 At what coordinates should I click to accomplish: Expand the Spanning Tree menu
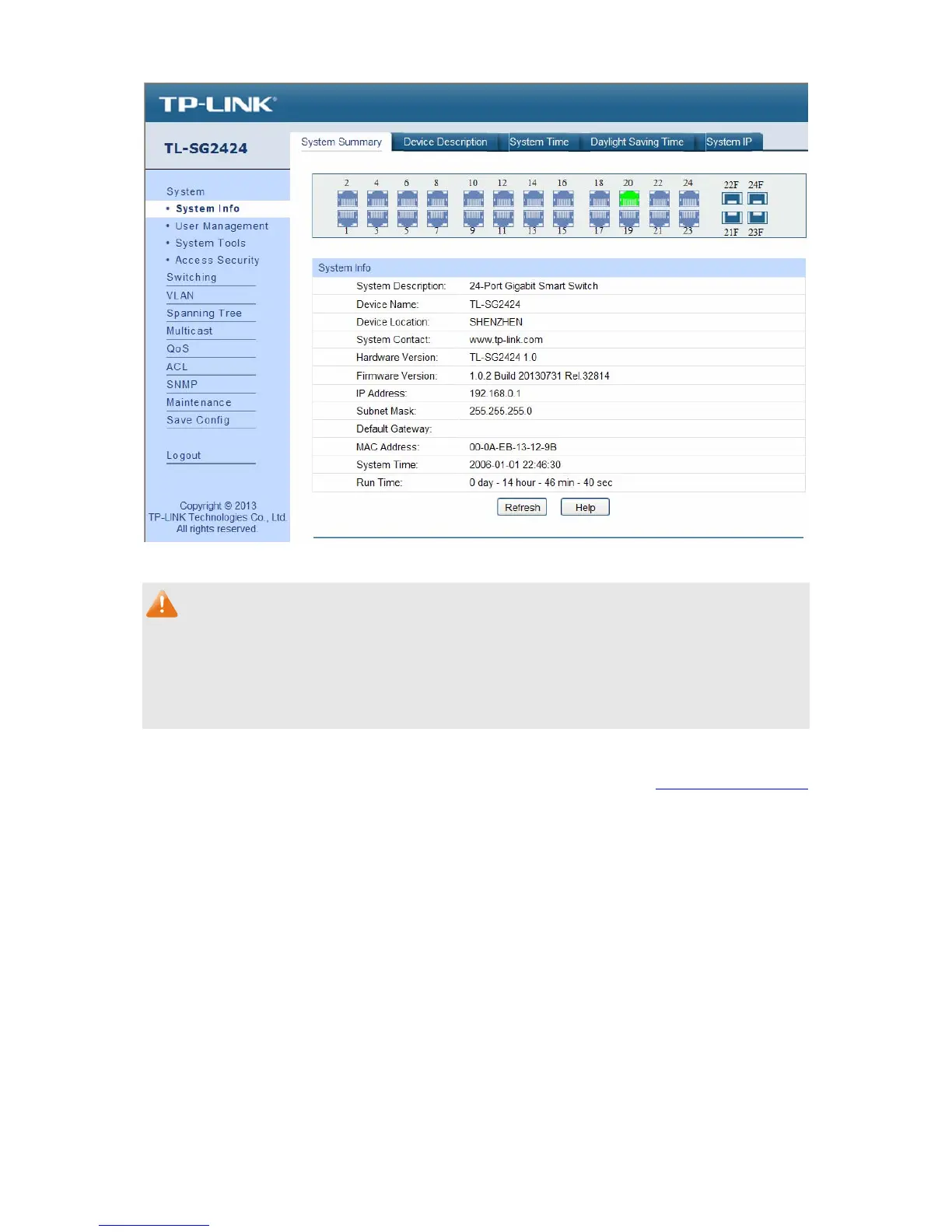[204, 313]
